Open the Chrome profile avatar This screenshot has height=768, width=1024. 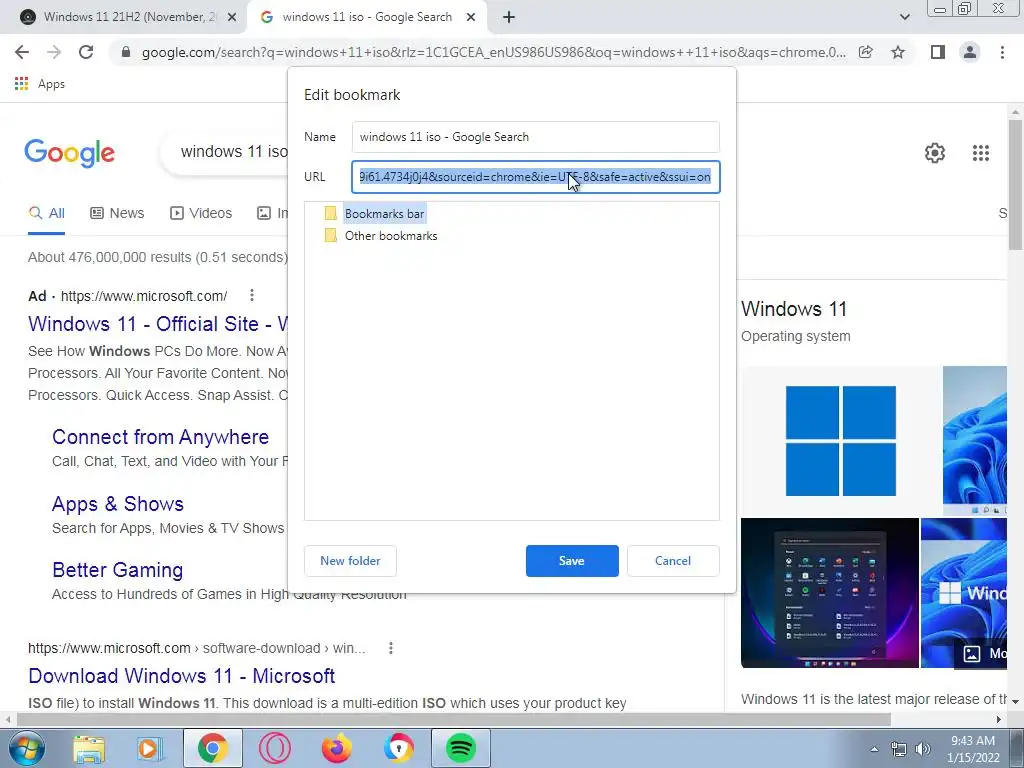point(970,52)
